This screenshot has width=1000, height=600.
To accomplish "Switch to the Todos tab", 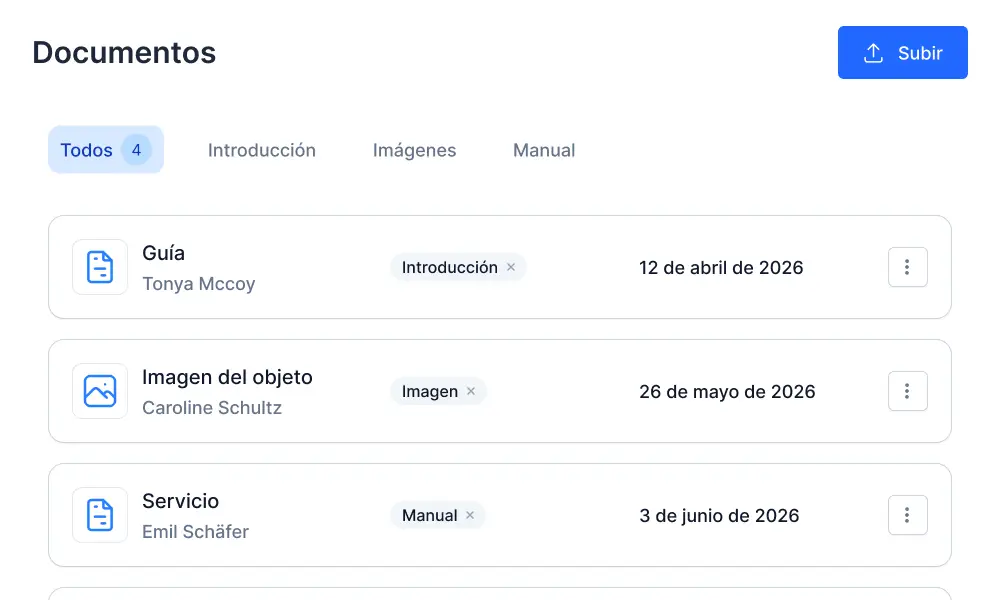I will coord(87,150).
